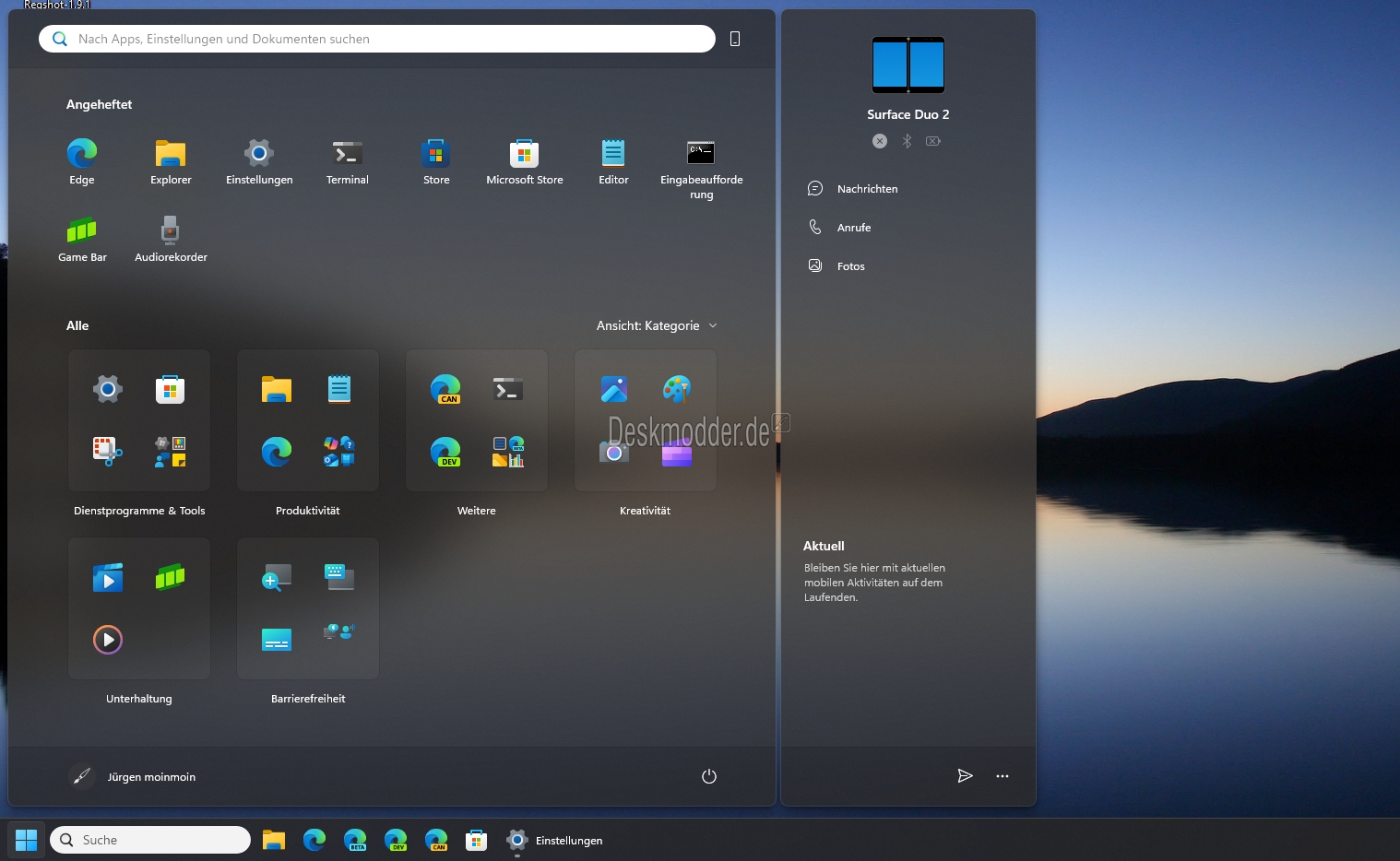This screenshot has height=861, width=1400.
Task: Click the Windows Start button in taskbar
Action: click(x=27, y=840)
